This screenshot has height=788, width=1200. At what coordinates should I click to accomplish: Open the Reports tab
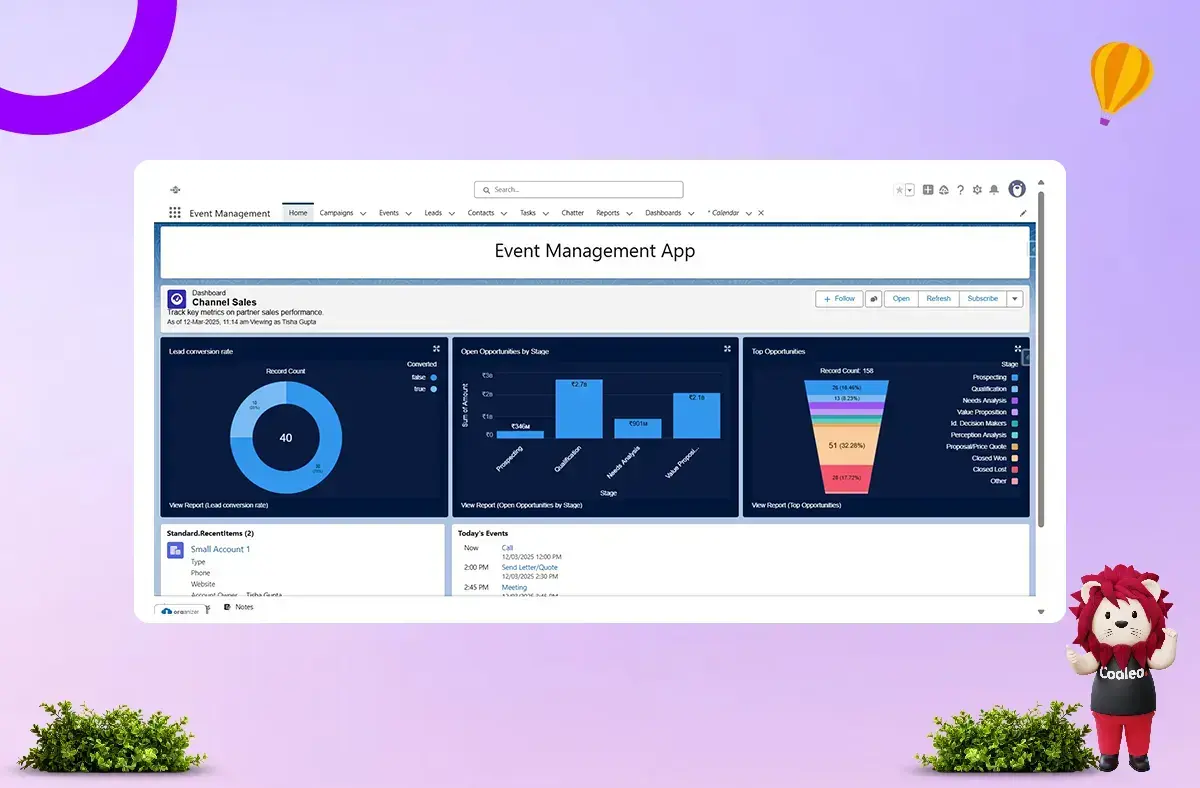607,213
